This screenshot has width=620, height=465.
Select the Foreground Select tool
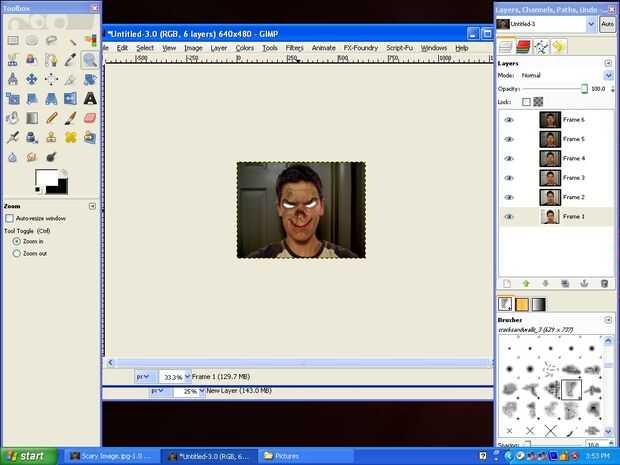(x=32, y=60)
